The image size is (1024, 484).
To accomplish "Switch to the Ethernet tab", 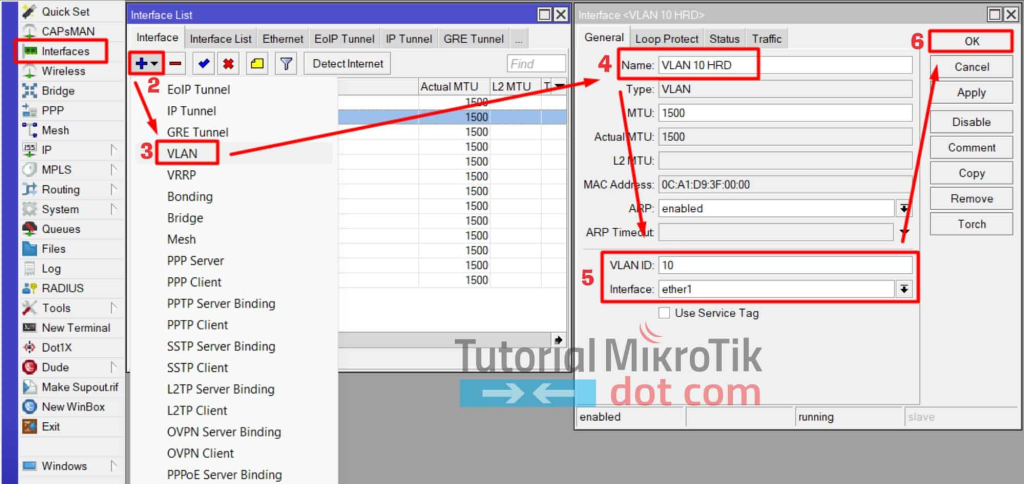I will (283, 39).
